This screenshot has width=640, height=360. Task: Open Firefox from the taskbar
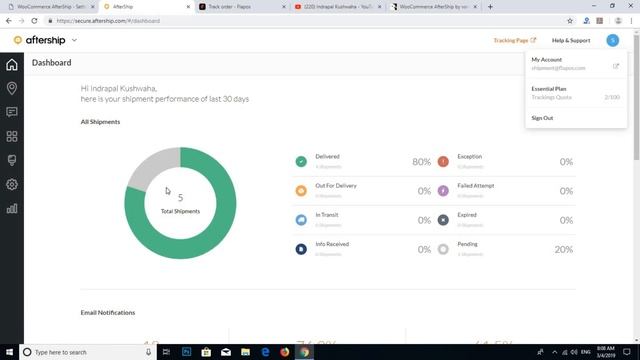(x=284, y=352)
